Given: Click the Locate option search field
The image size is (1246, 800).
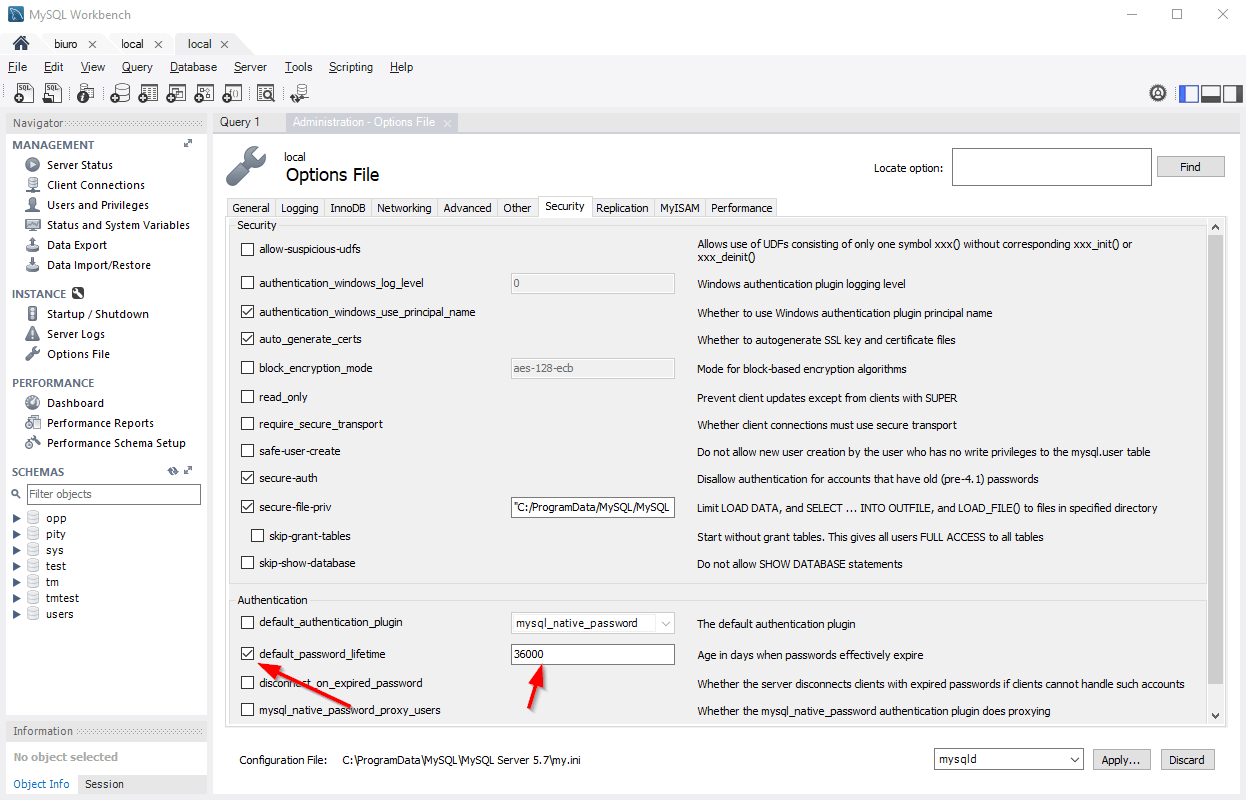Looking at the screenshot, I should pyautogui.click(x=1051, y=167).
